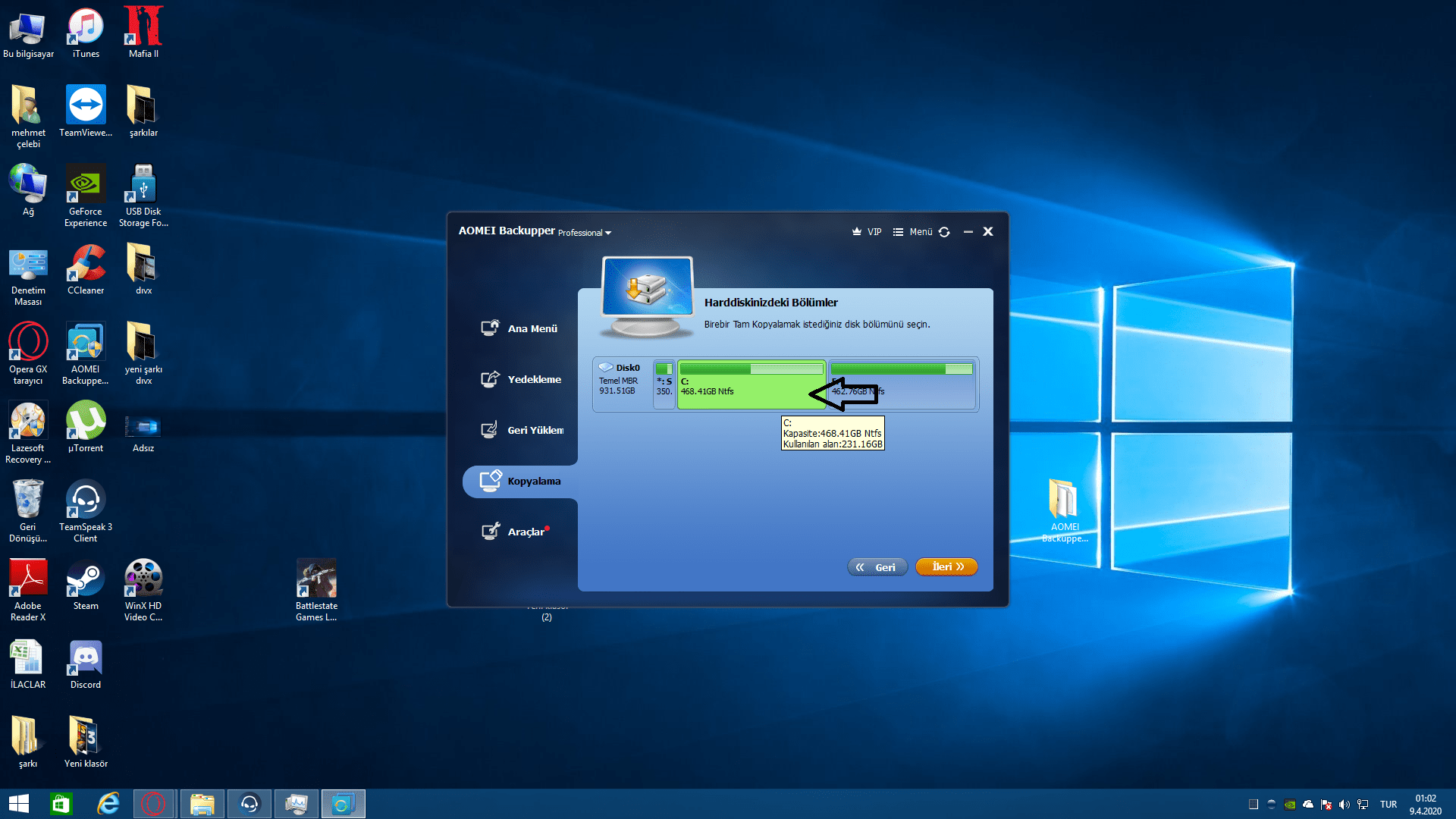Click the volume icon in system tray

click(1344, 805)
